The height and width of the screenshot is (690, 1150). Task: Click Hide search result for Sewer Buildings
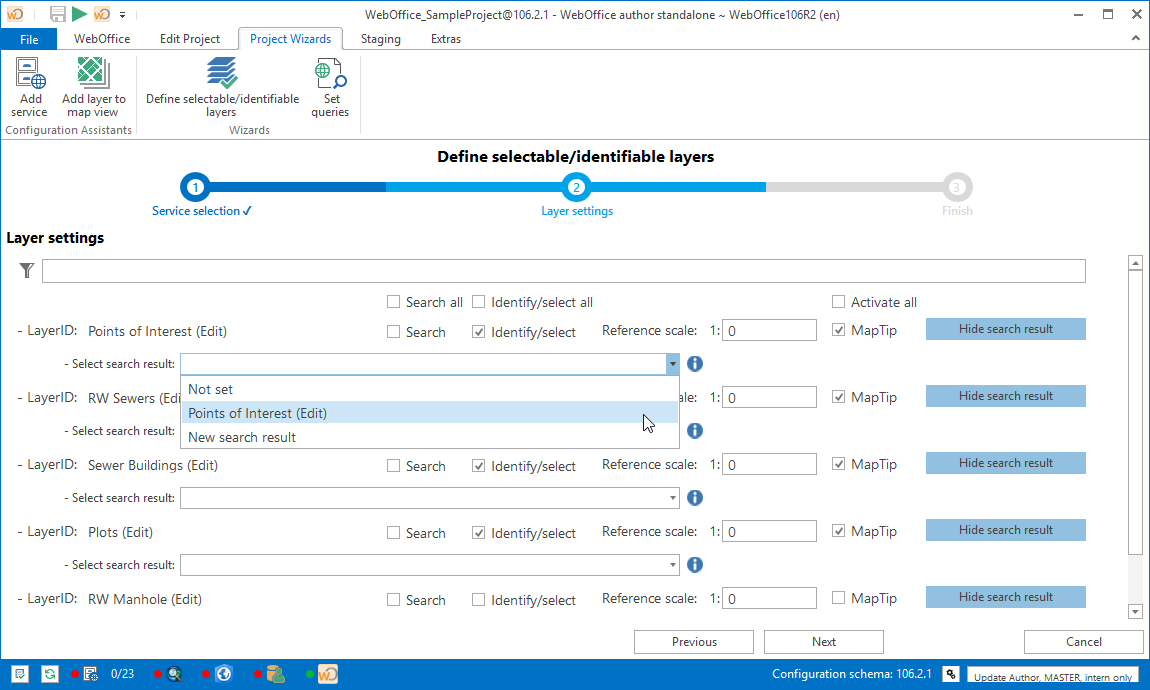pos(1005,463)
